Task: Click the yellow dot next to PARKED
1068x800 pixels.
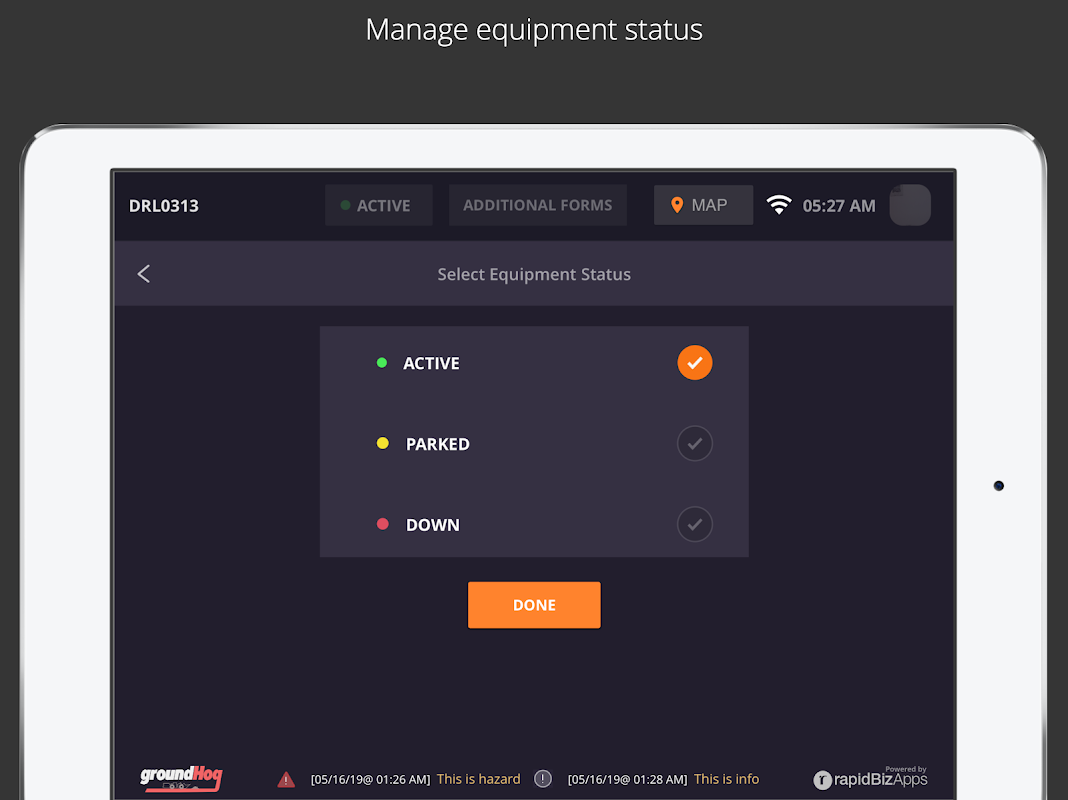Action: (383, 443)
